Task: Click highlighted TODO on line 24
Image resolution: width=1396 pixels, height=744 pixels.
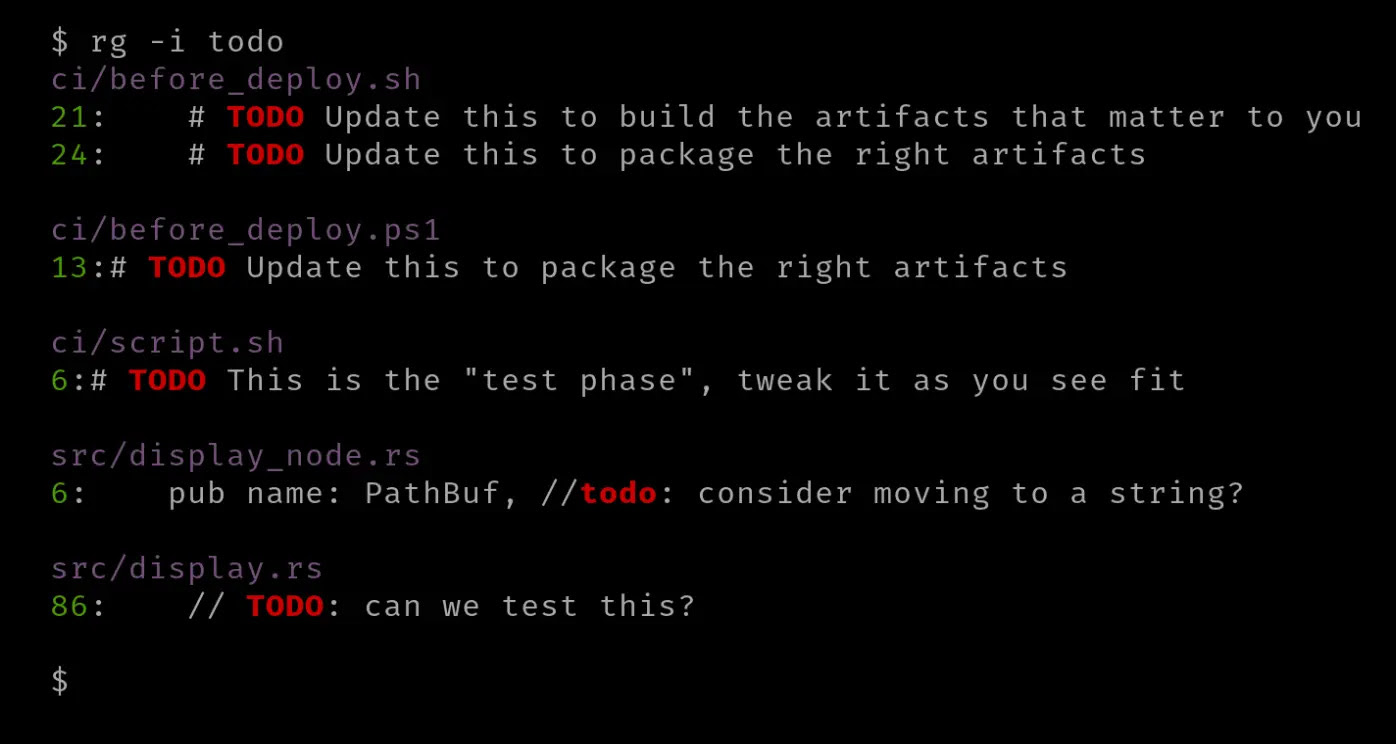Action: pos(265,155)
